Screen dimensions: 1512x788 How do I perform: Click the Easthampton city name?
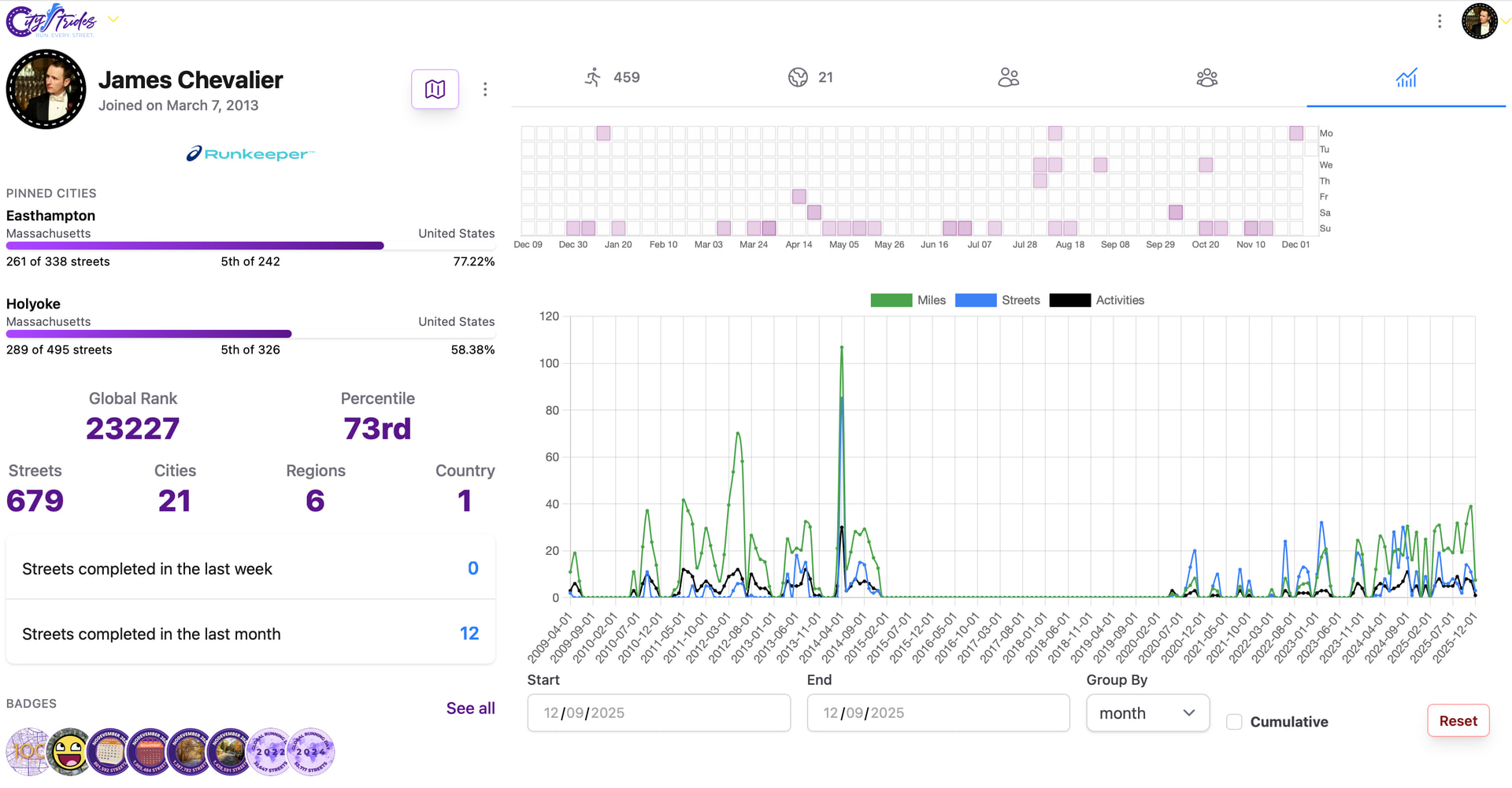(x=50, y=216)
